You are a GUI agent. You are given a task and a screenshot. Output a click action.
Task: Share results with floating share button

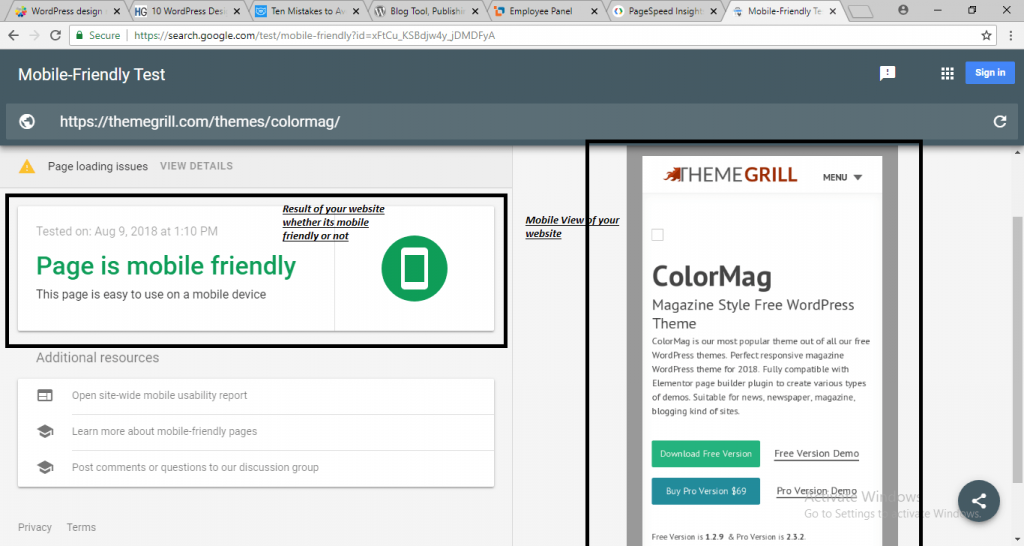pyautogui.click(x=978, y=501)
